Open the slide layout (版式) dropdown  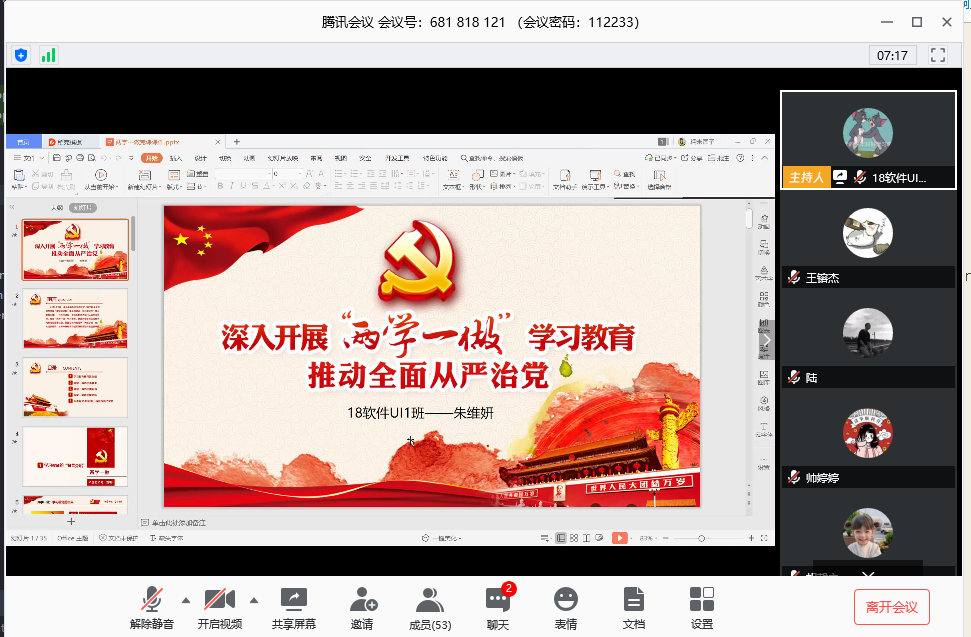[x=173, y=179]
